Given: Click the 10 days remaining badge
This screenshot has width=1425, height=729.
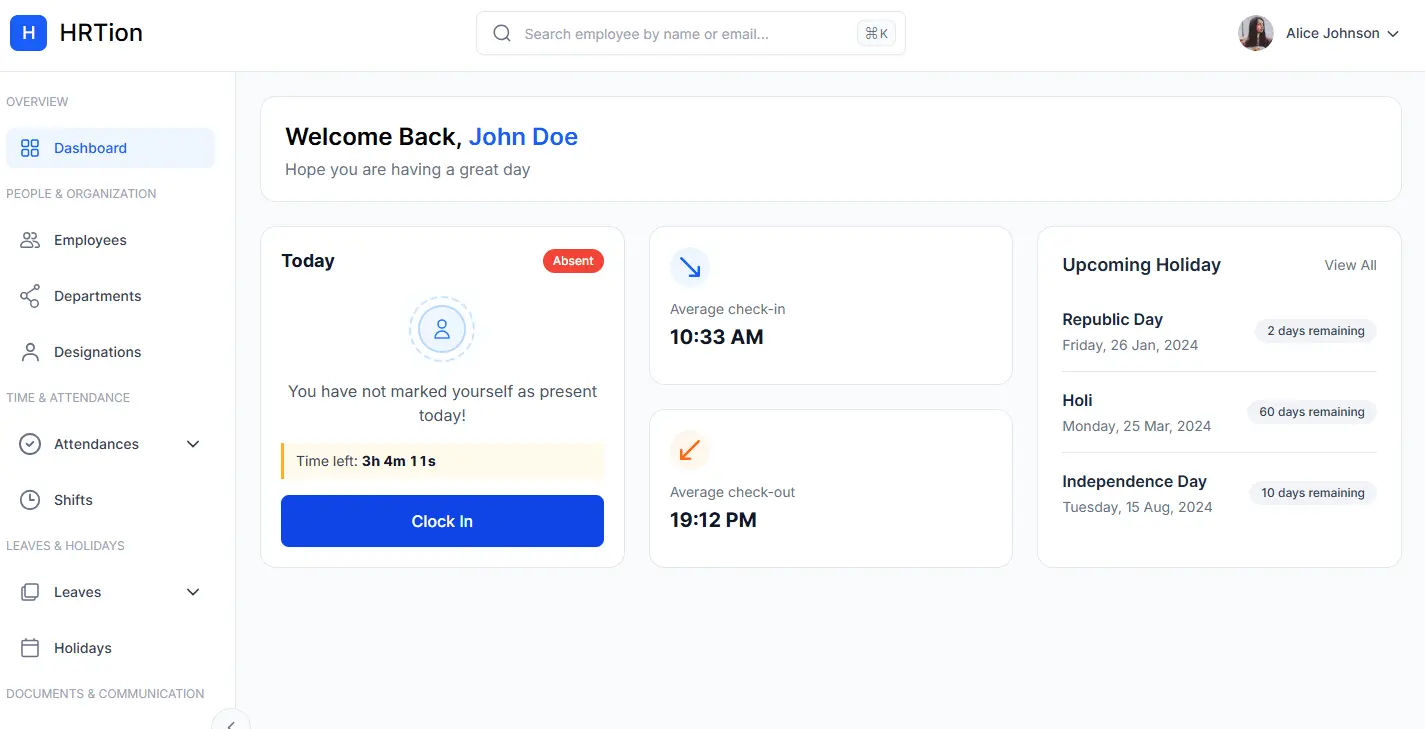Looking at the screenshot, I should tap(1313, 493).
